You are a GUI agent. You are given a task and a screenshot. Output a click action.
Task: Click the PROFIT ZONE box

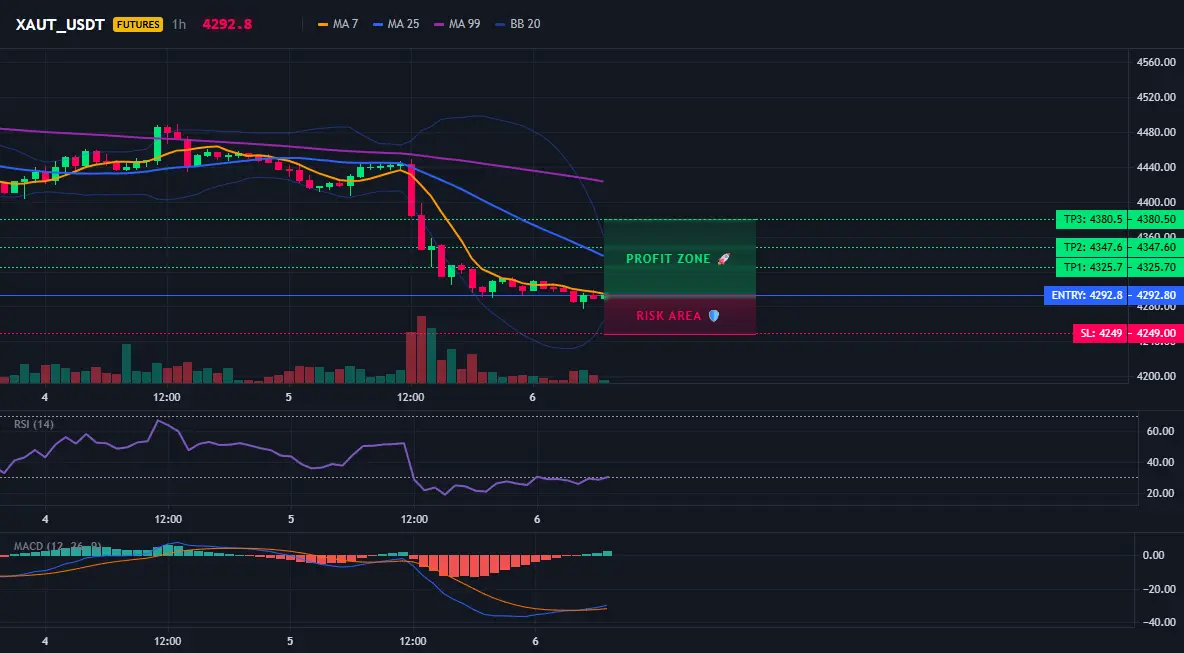pos(680,257)
